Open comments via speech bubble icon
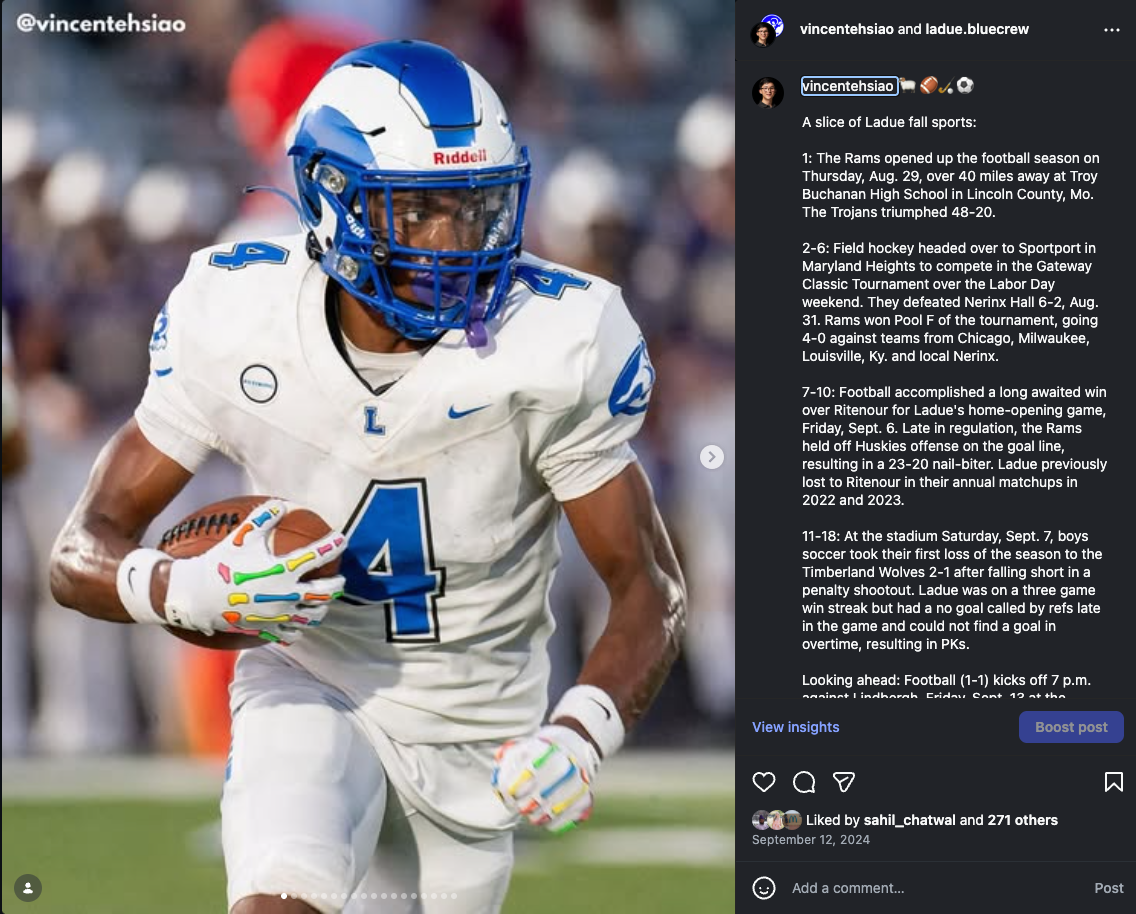This screenshot has width=1136, height=914. tap(804, 782)
